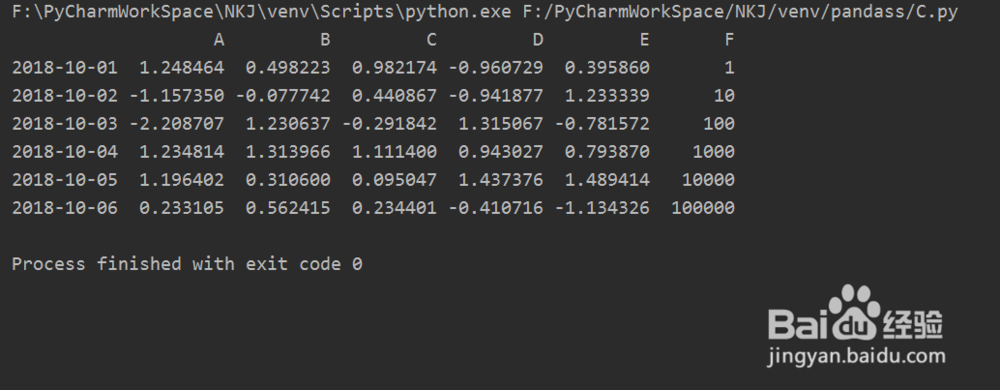The height and width of the screenshot is (390, 1000).
Task: Click value -0.291842 in column C
Action: [390, 124]
